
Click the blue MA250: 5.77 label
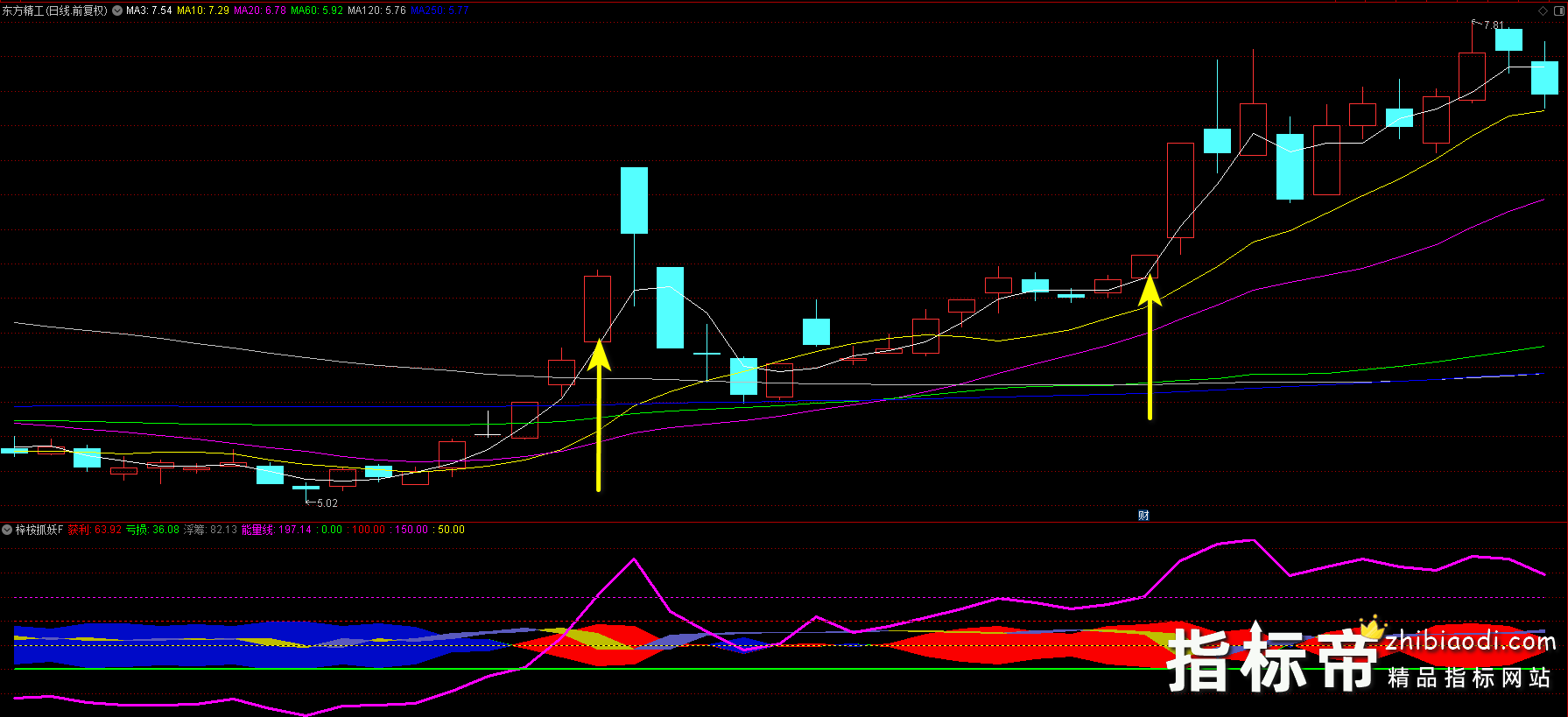[439, 11]
